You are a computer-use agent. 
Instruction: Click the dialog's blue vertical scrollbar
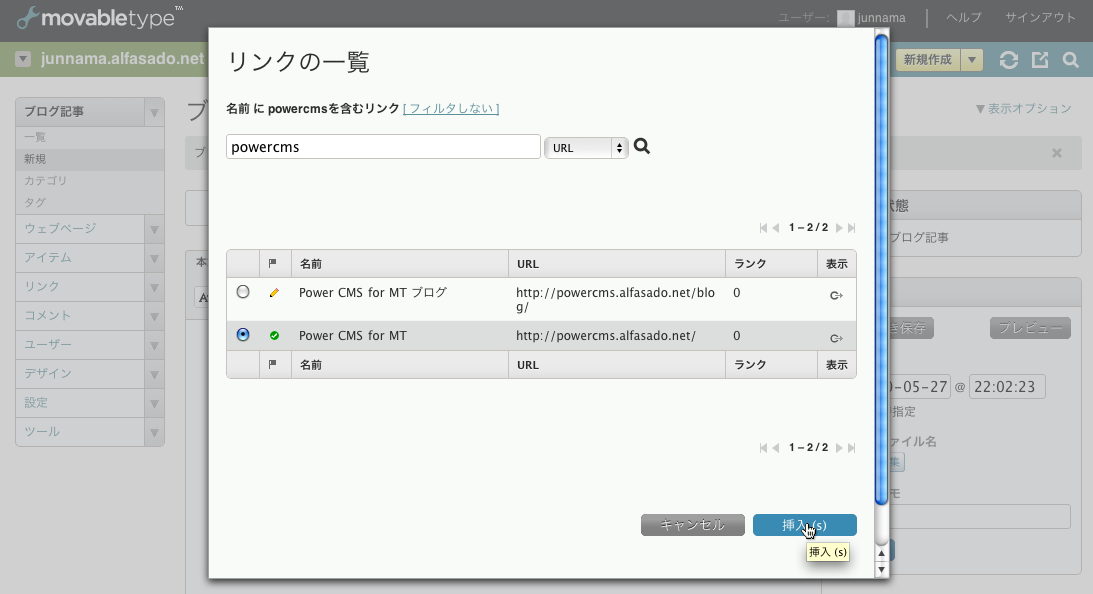tap(881, 268)
